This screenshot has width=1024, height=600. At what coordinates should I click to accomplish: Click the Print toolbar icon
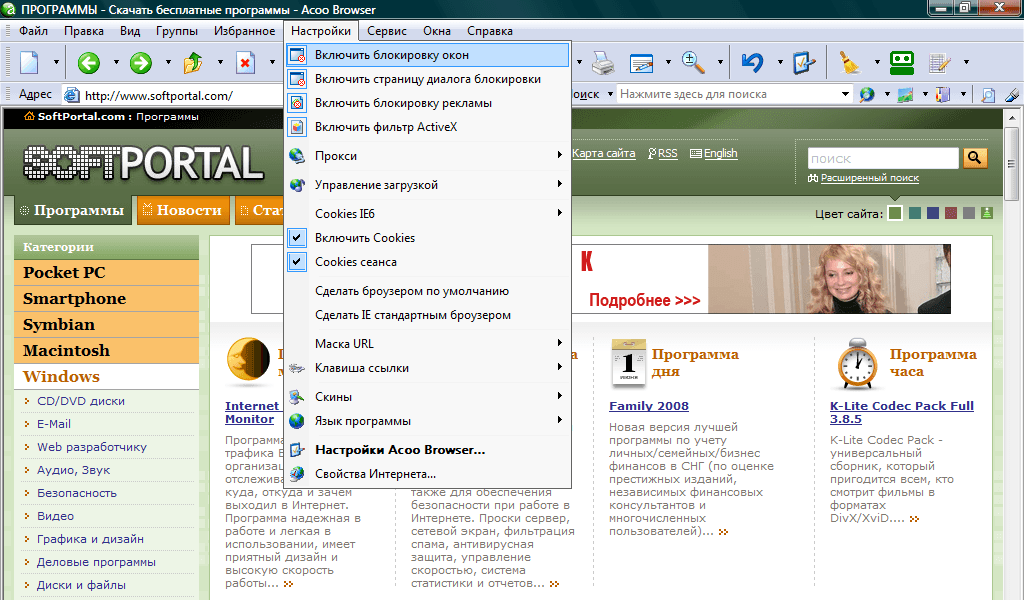[x=603, y=63]
